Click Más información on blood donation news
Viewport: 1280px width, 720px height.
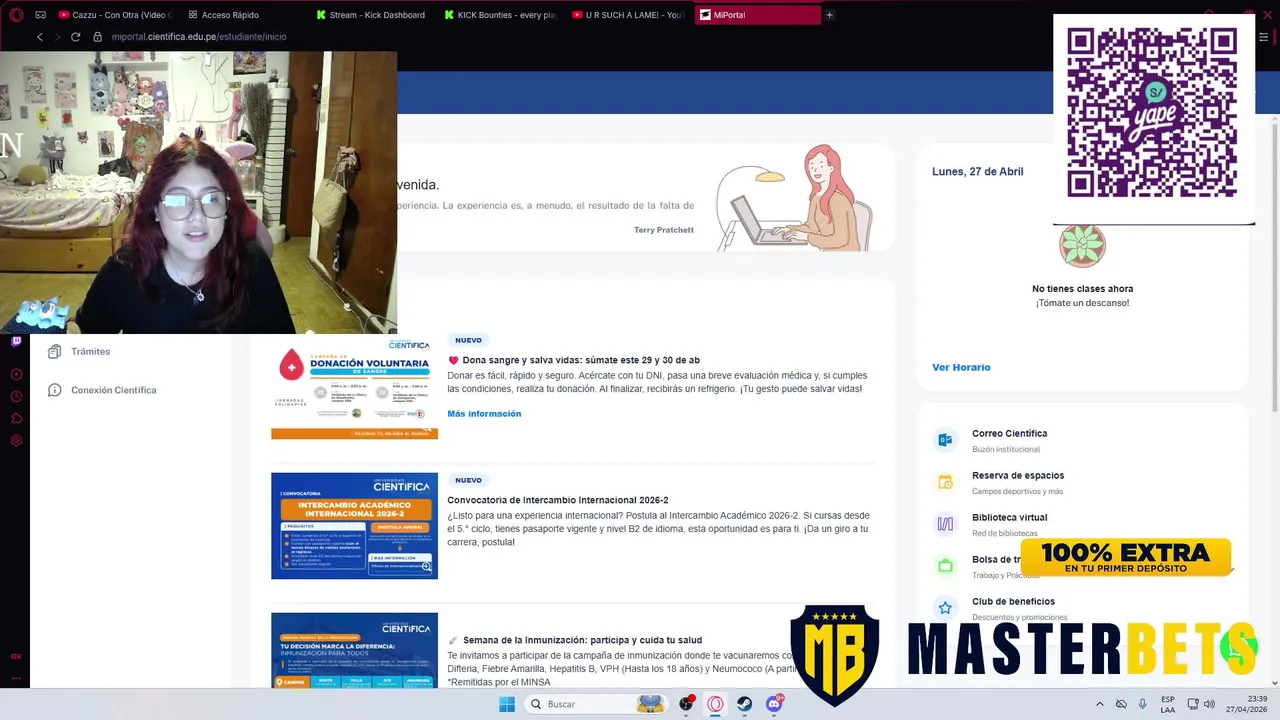click(x=484, y=413)
